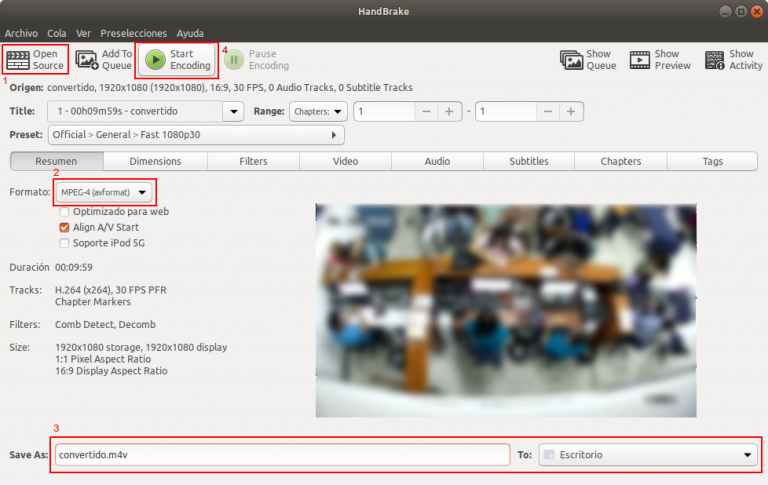768x485 pixels.
Task: Uncheck Align A/V Start
Action: click(64, 227)
